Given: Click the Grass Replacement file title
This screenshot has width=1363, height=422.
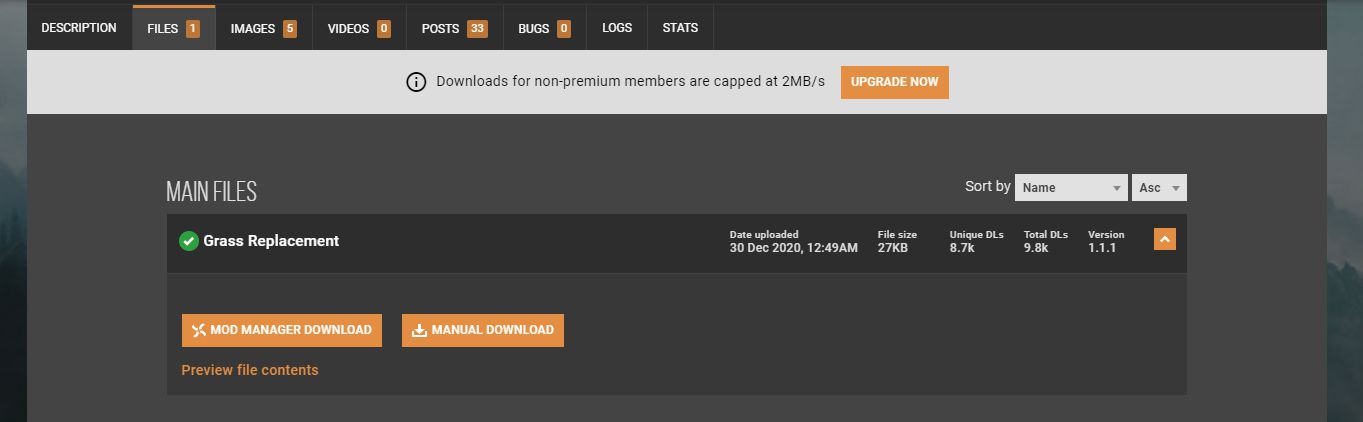Looking at the screenshot, I should (271, 241).
